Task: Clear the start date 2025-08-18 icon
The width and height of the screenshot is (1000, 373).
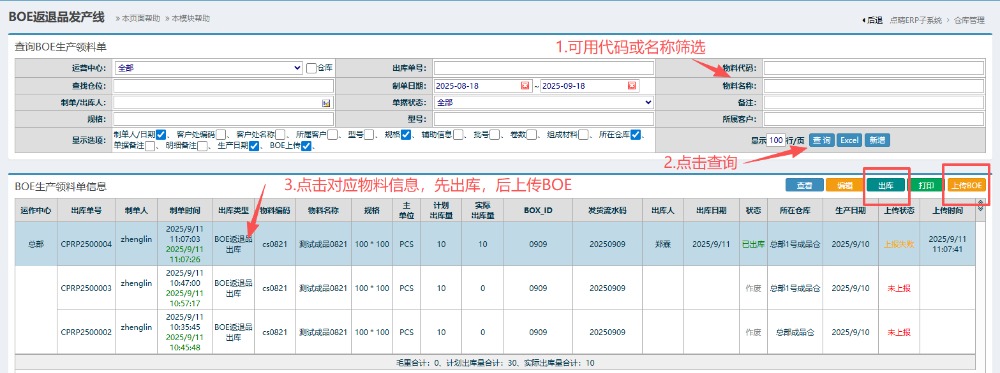Action: click(525, 85)
